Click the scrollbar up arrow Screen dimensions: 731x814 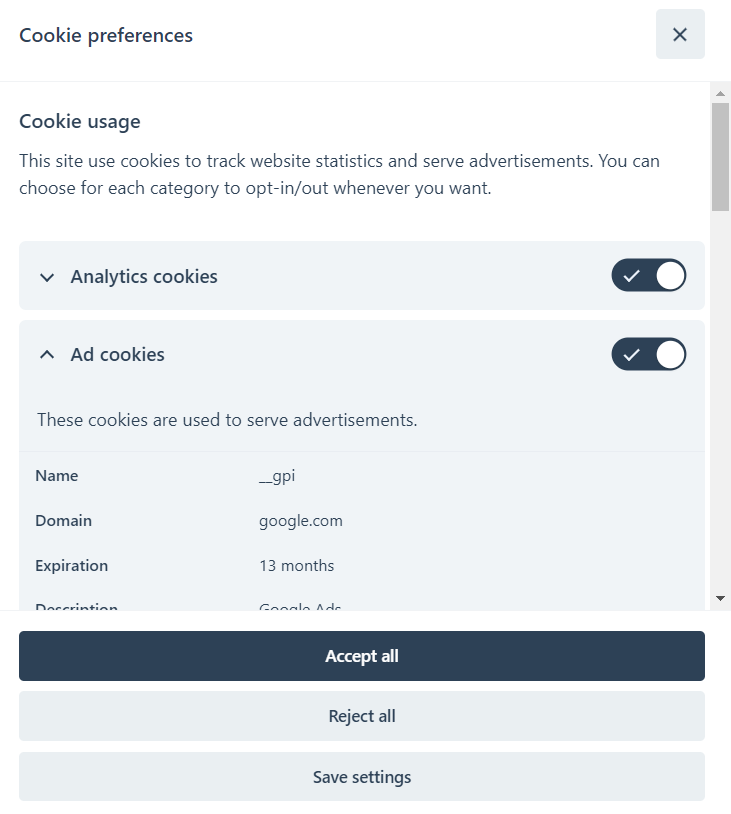[720, 93]
